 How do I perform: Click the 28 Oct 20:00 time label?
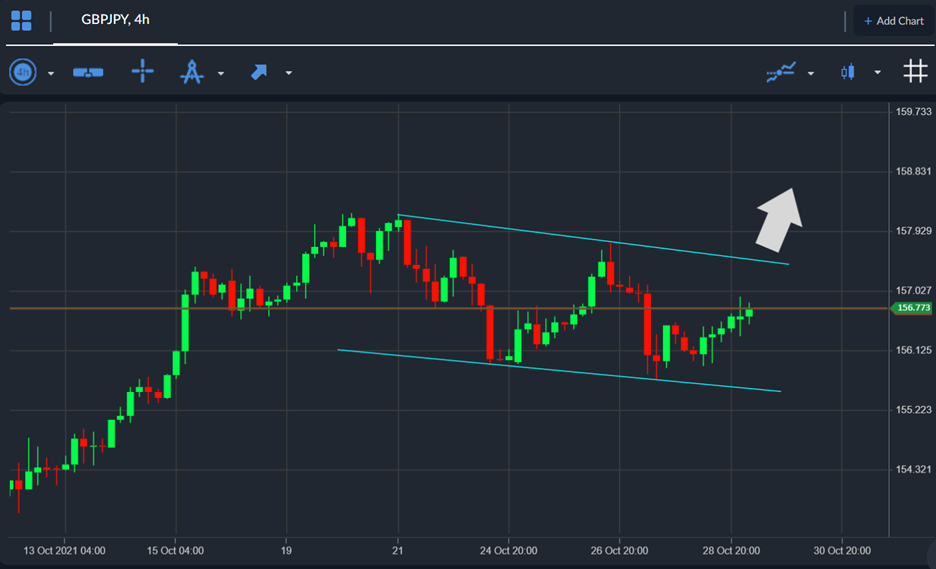point(731,550)
